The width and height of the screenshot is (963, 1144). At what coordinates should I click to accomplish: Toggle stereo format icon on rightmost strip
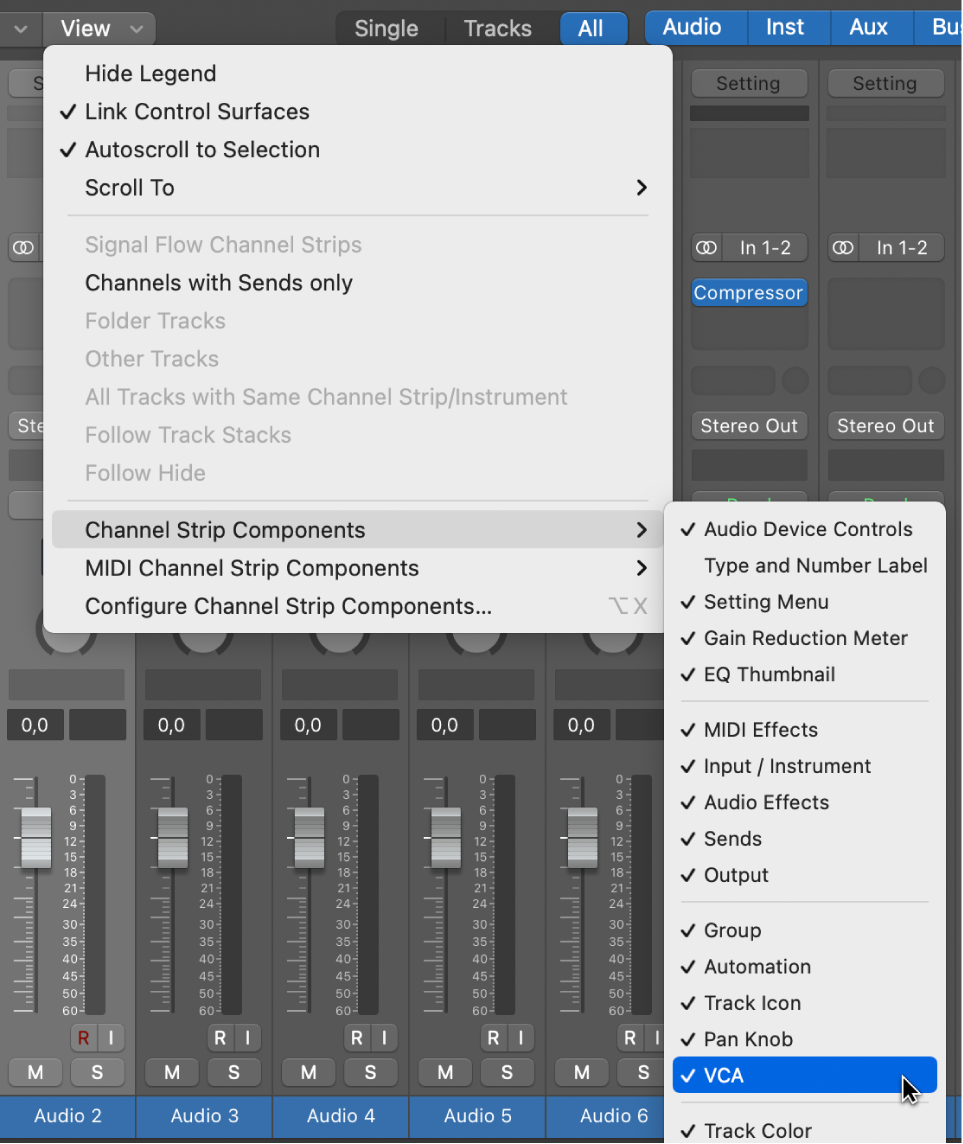[x=843, y=248]
